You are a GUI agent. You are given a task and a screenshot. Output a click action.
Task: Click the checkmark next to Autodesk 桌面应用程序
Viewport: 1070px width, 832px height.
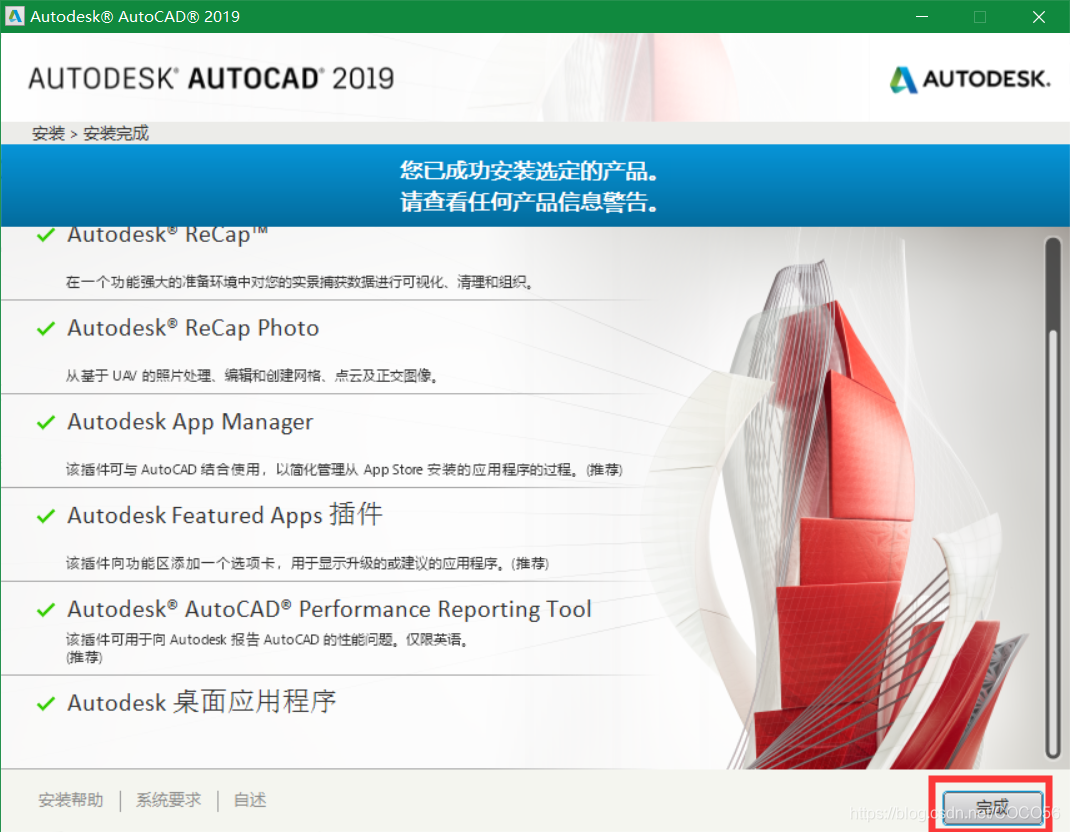[x=45, y=704]
